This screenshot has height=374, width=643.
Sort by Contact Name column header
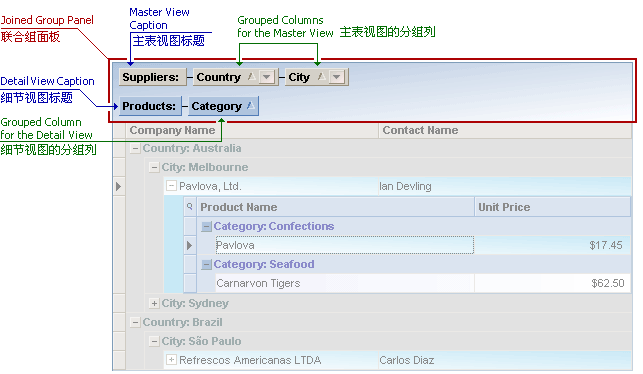click(x=505, y=130)
